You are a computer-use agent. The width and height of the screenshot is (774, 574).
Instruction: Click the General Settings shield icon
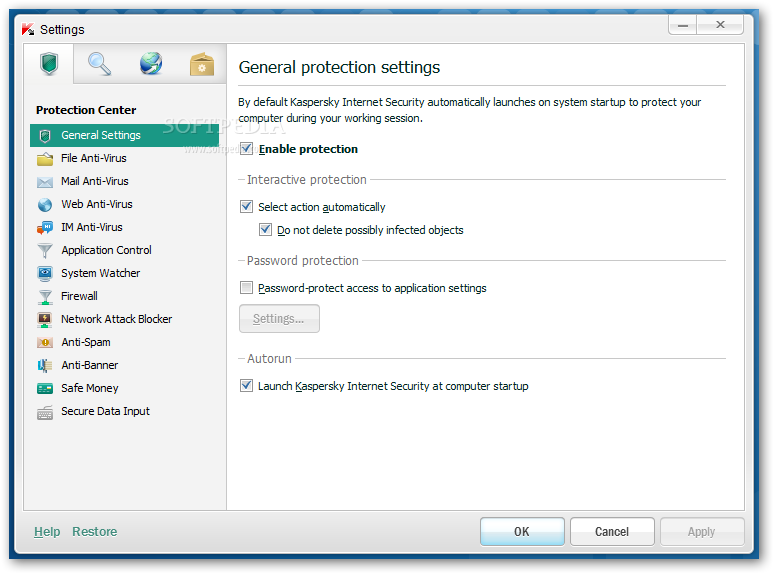[x=45, y=136]
